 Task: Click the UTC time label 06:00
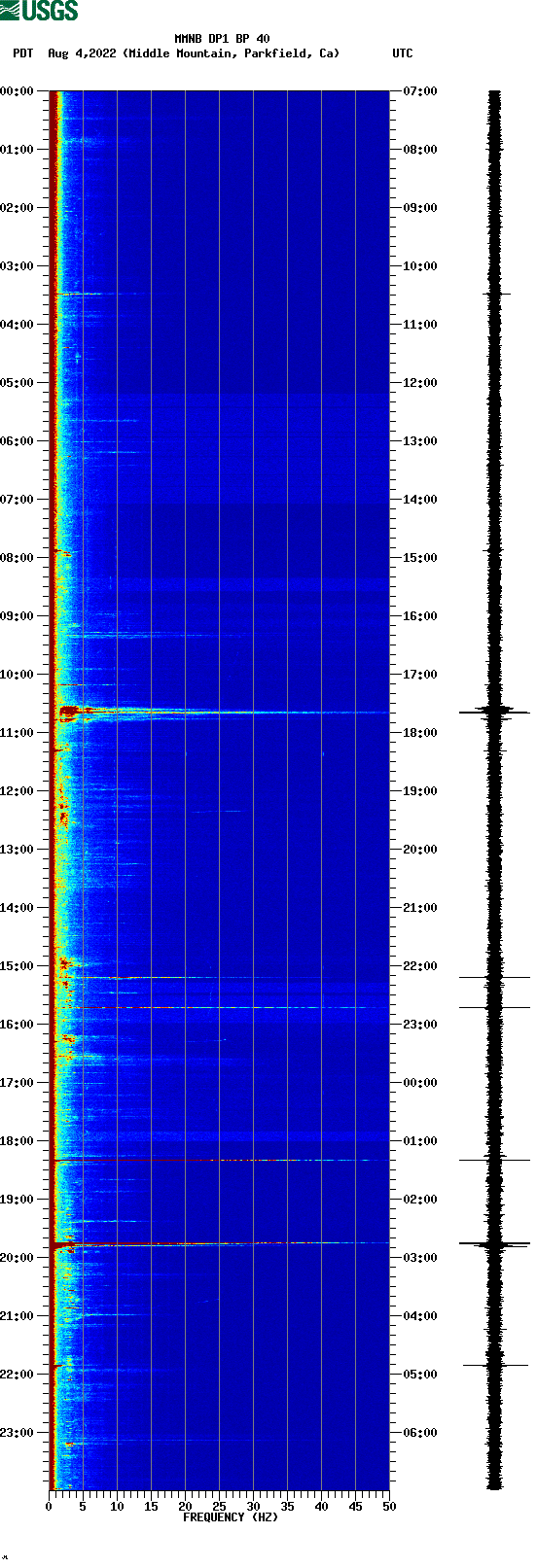(420, 1433)
